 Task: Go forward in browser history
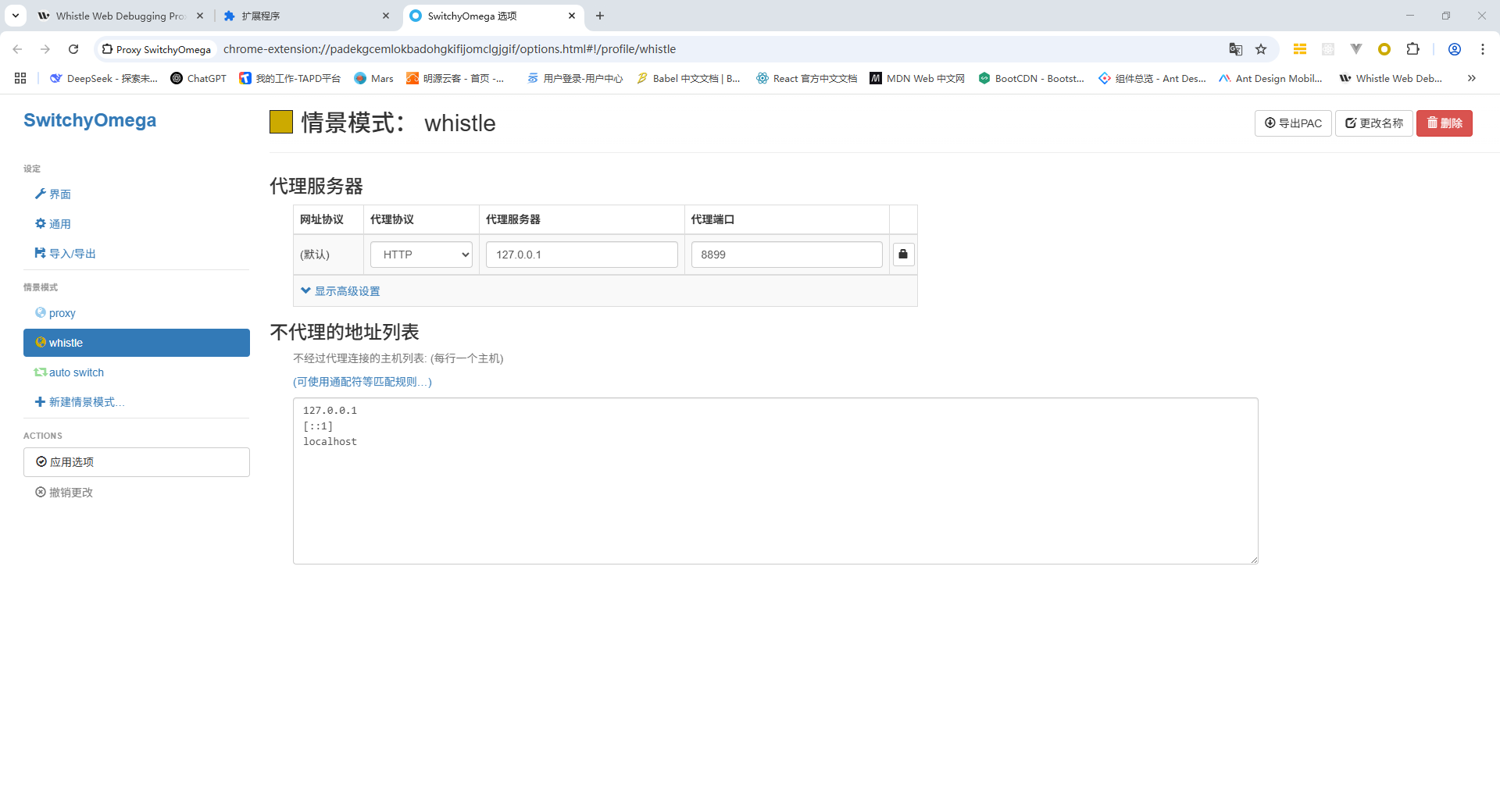pos(45,49)
